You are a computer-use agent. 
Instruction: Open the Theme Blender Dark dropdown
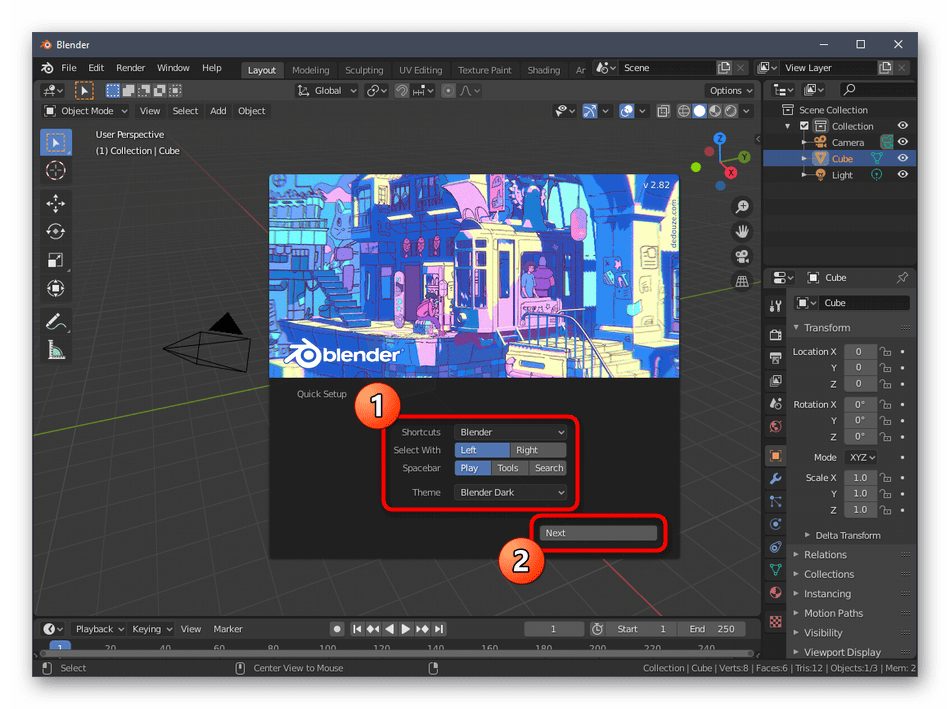511,492
